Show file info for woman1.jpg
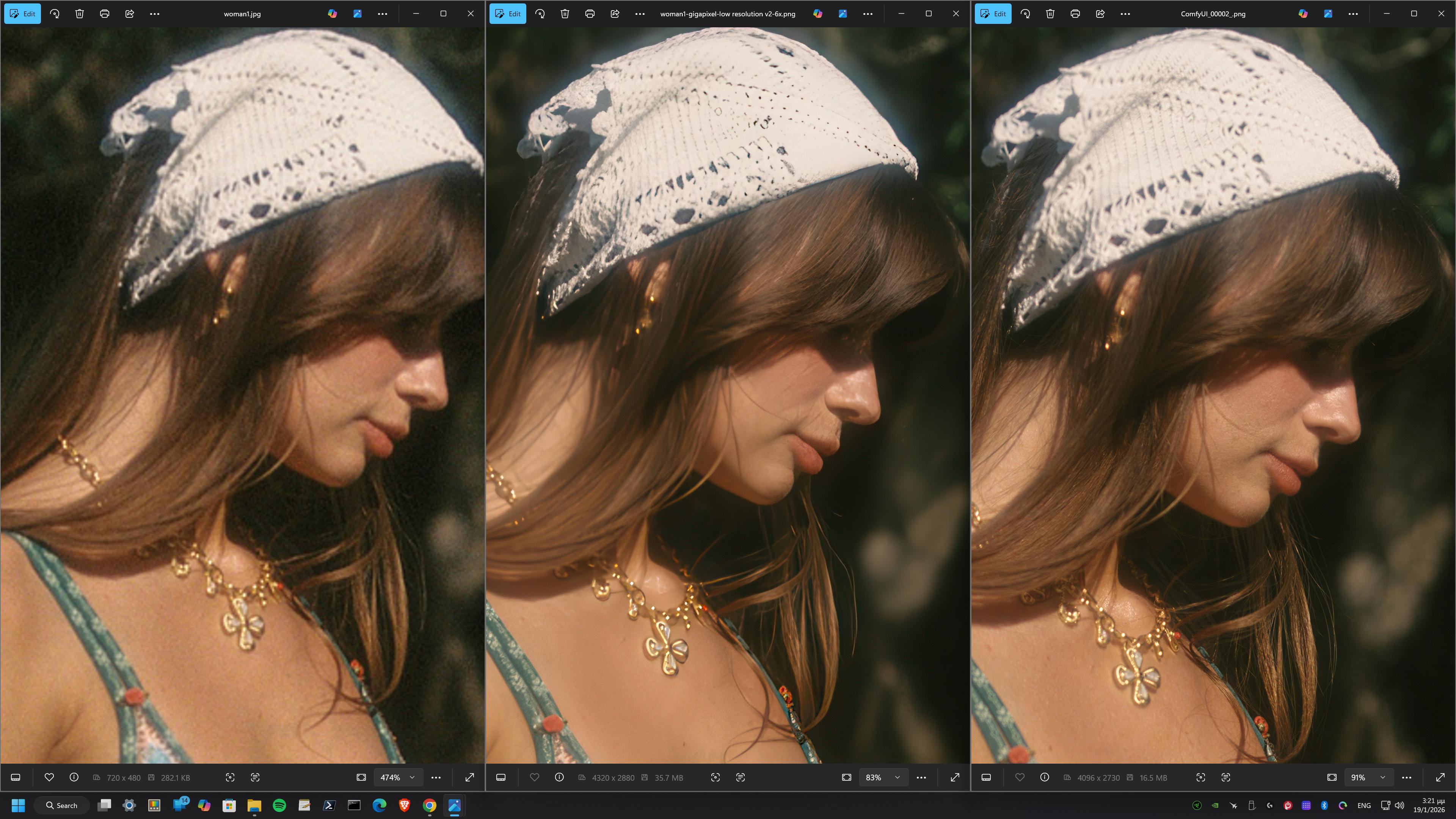The height and width of the screenshot is (819, 1456). (x=74, y=777)
